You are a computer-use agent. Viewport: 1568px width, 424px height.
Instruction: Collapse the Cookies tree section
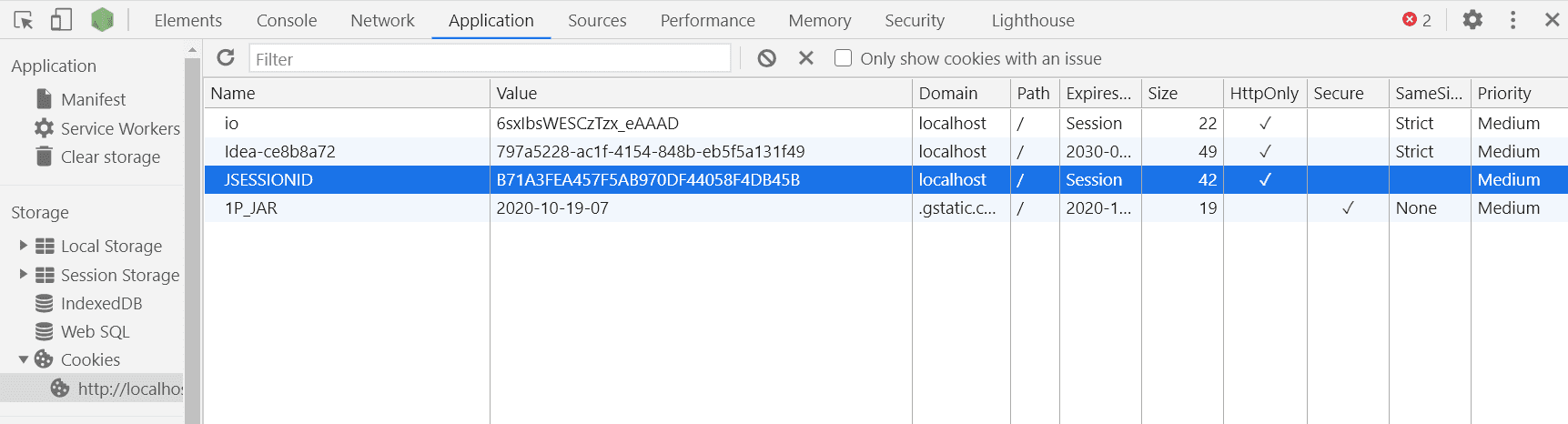pyautogui.click(x=24, y=359)
